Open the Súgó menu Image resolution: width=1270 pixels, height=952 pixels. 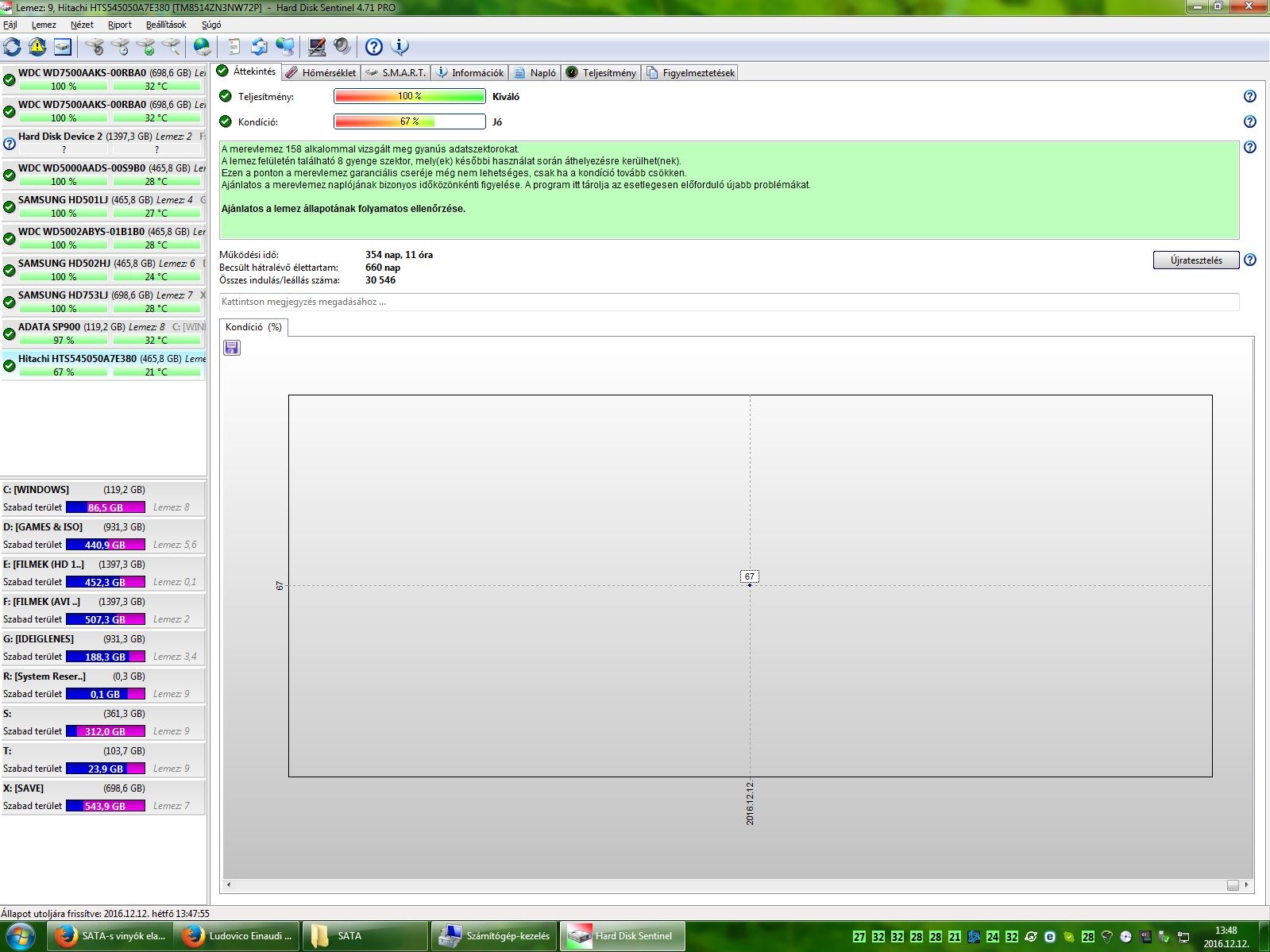[x=211, y=25]
